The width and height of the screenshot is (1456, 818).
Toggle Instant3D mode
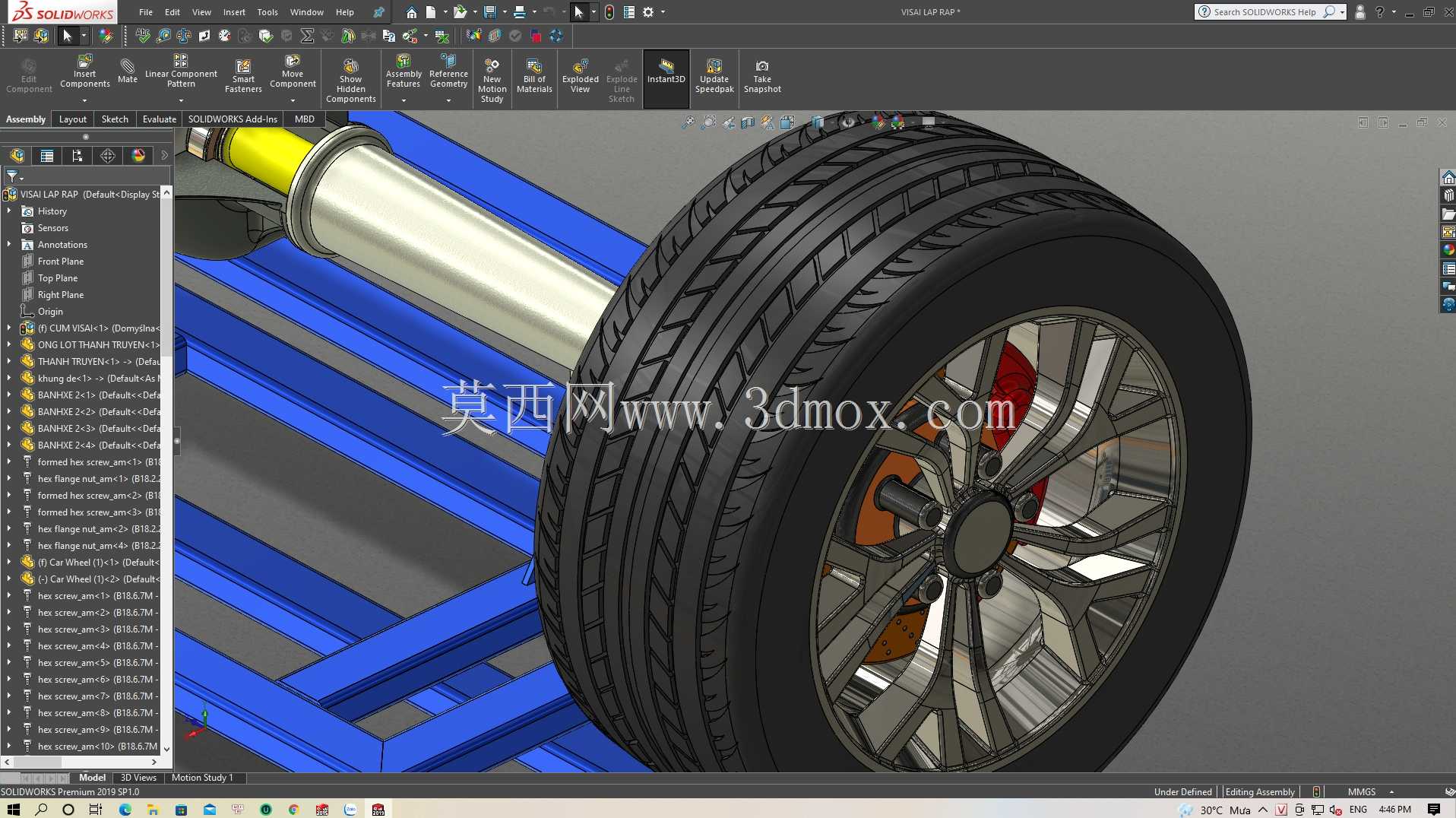pos(666,79)
